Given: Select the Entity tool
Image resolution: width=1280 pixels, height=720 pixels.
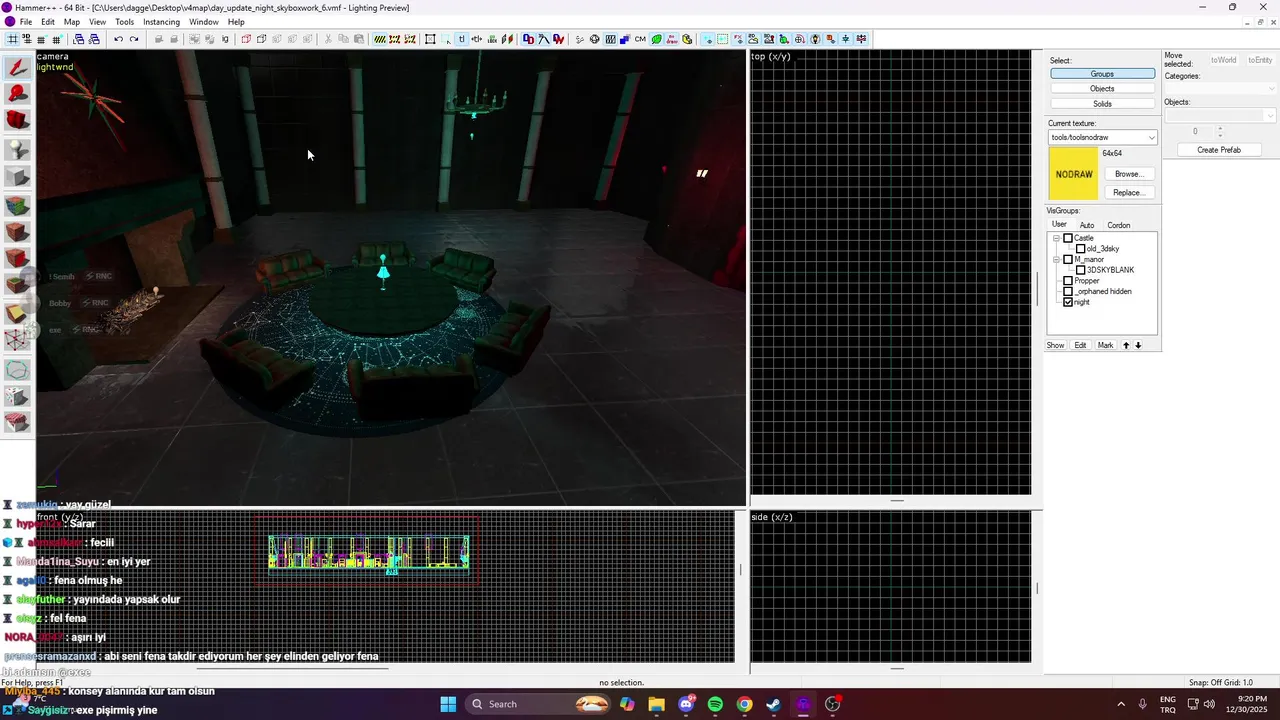Looking at the screenshot, I should pos(17,150).
